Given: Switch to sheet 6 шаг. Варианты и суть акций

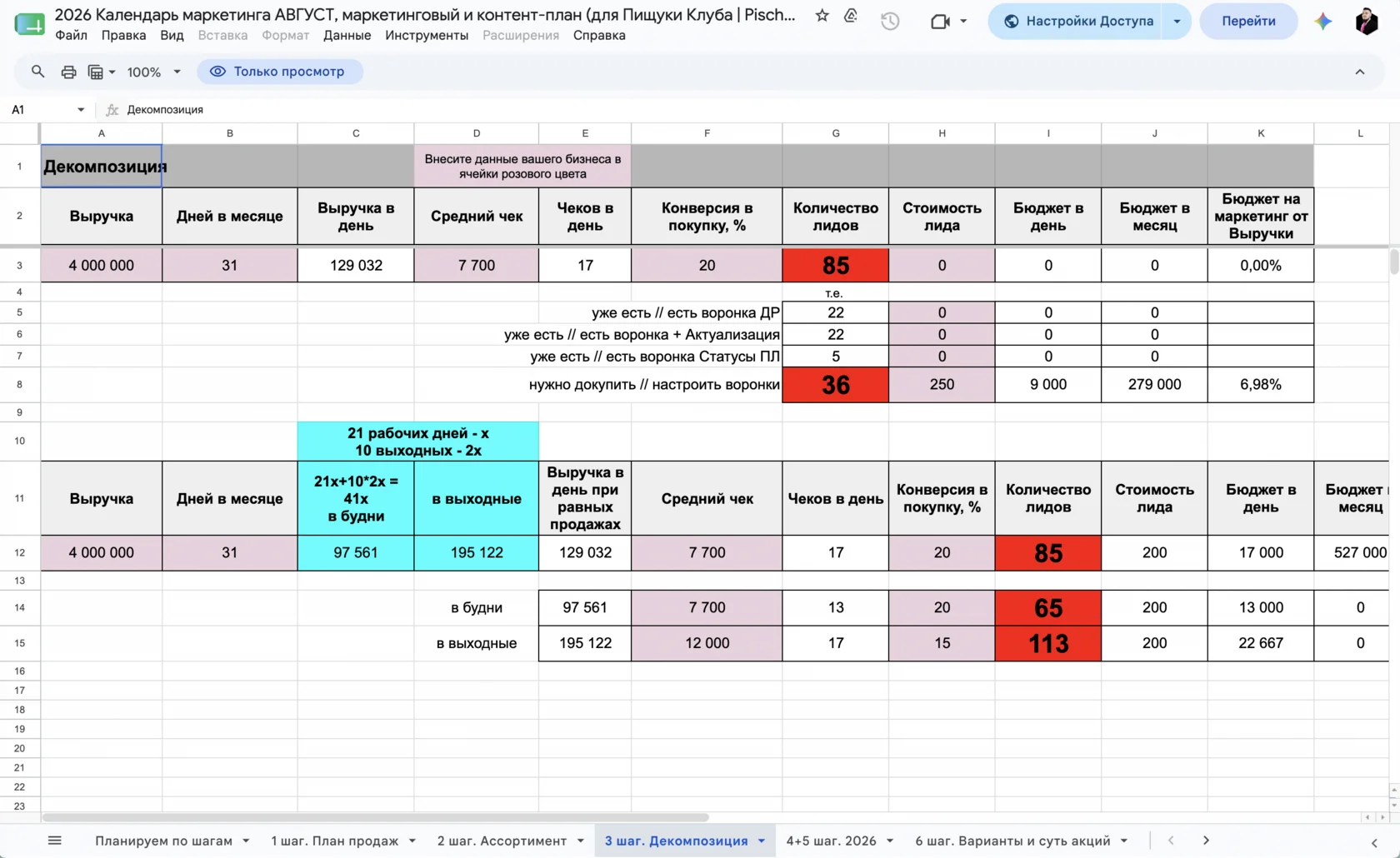Looking at the screenshot, I should coord(1012,841).
